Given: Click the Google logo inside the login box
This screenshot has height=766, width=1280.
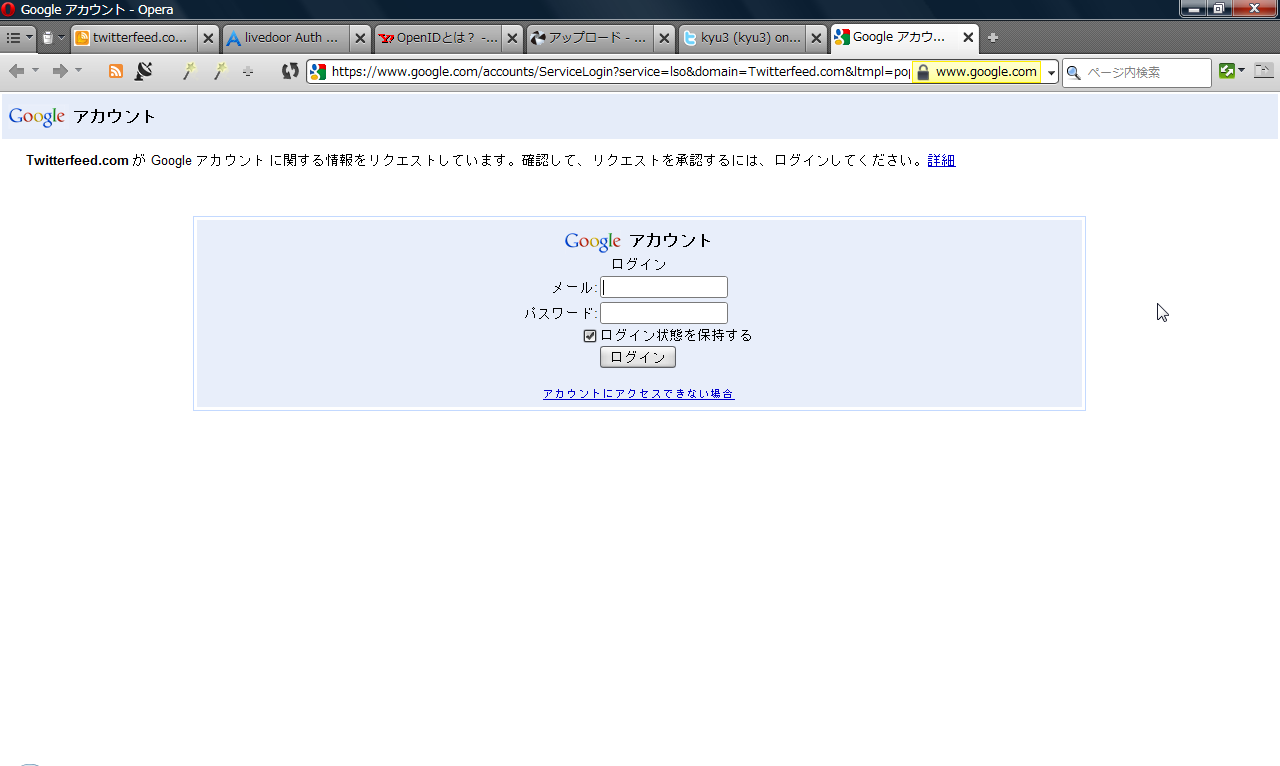Looking at the screenshot, I should pyautogui.click(x=593, y=241).
